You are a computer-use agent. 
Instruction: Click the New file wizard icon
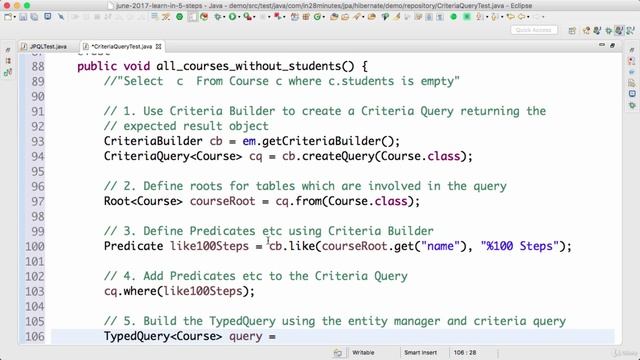point(8,17)
